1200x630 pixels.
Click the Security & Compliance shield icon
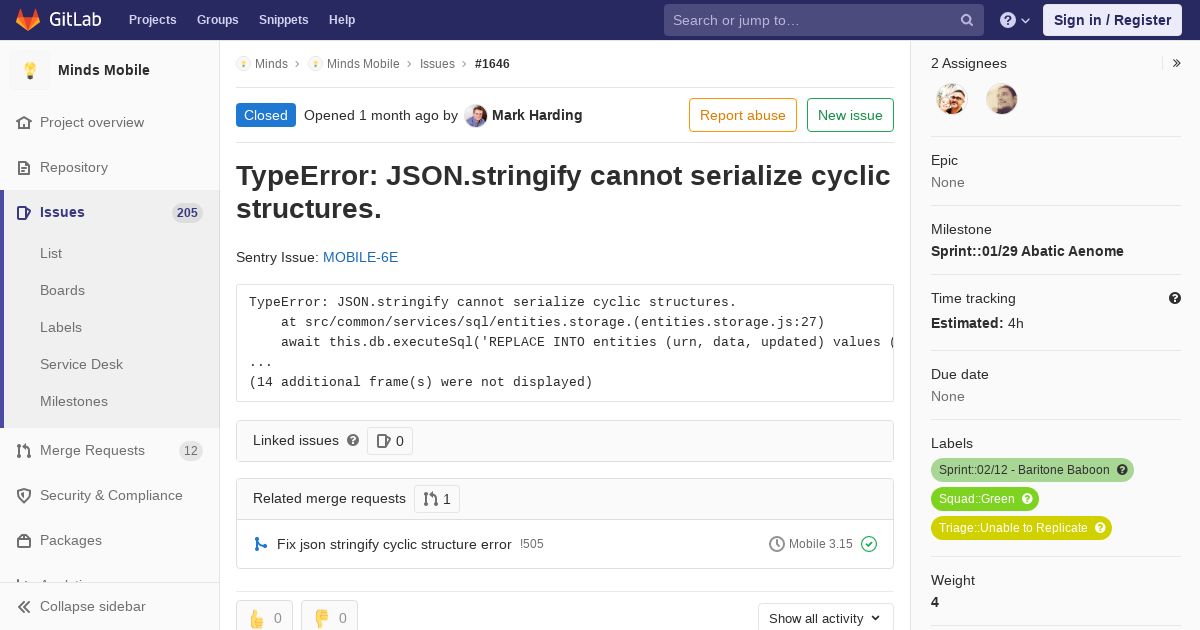pyautogui.click(x=24, y=496)
